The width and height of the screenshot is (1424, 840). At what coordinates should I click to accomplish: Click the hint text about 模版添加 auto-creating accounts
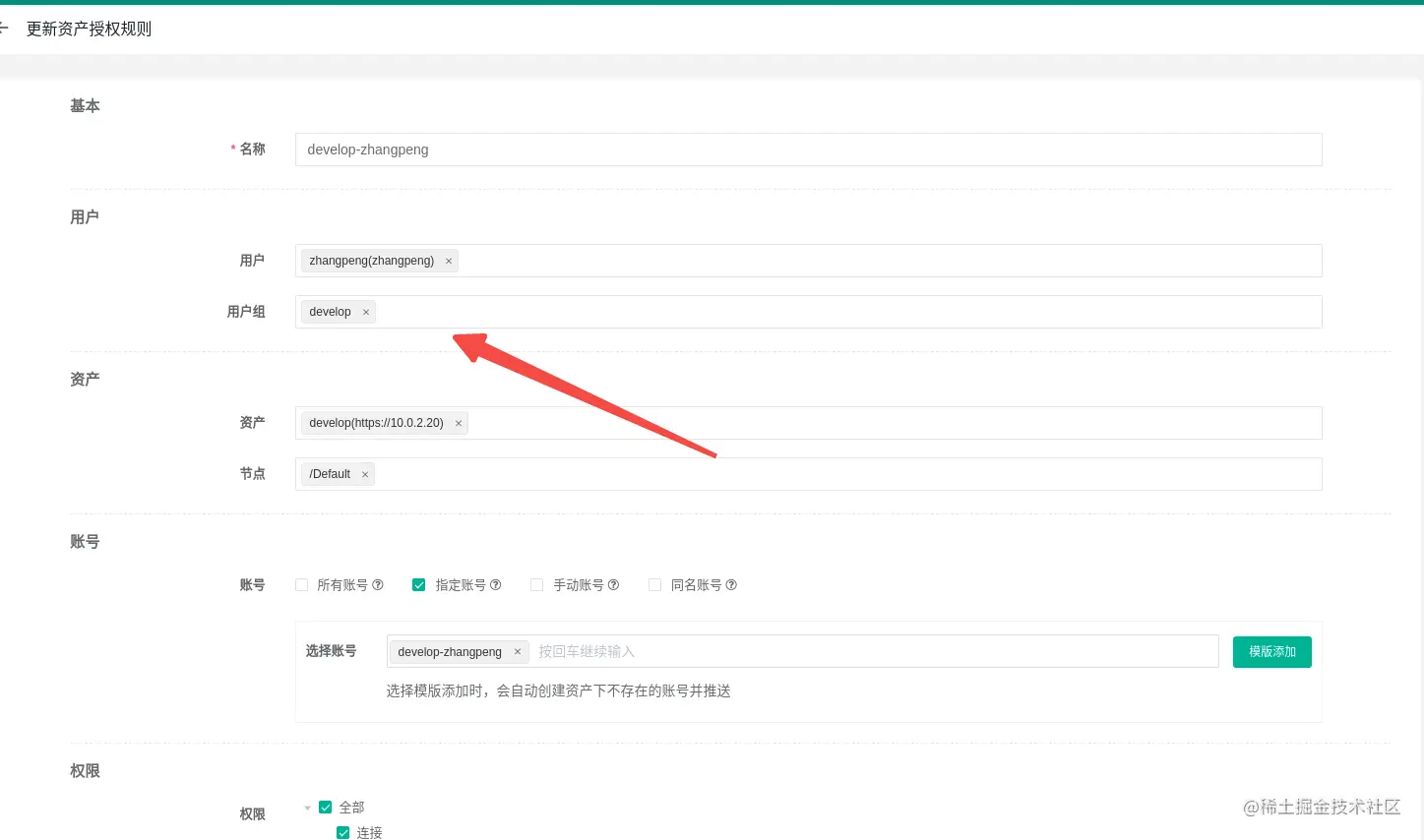[x=558, y=690]
